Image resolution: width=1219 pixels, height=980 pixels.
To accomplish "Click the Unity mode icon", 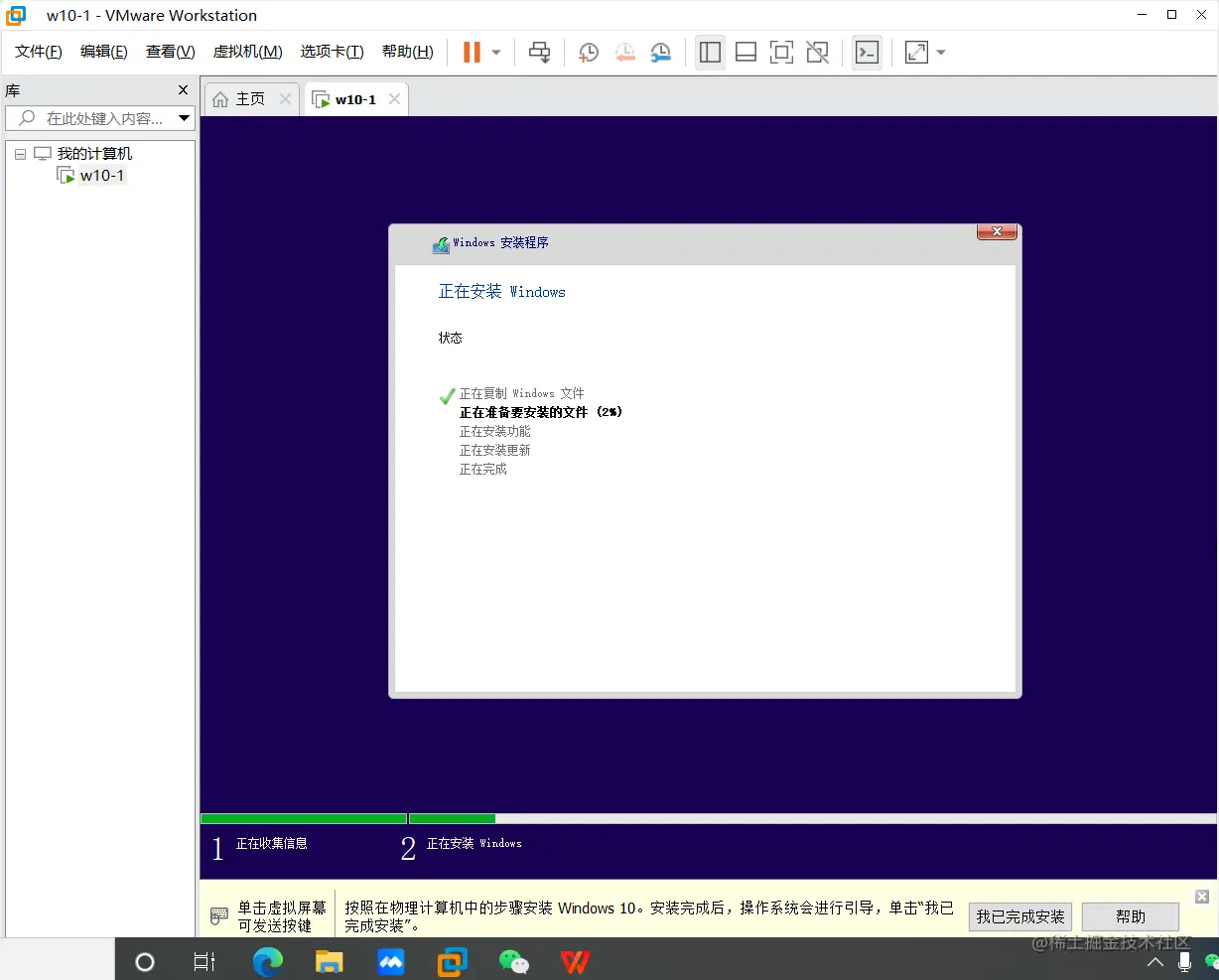I will click(x=817, y=53).
